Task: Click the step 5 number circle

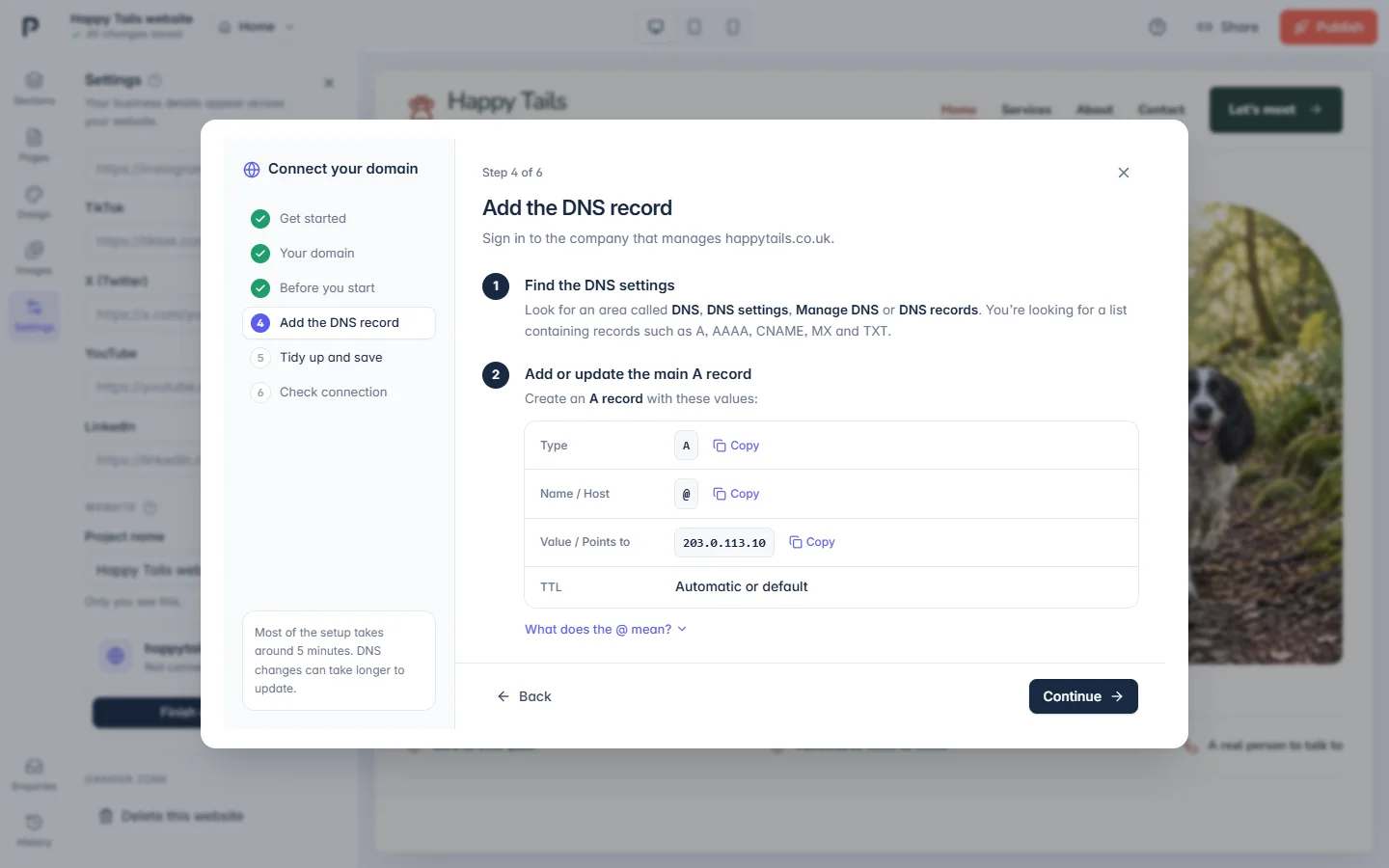Action: coord(260,358)
